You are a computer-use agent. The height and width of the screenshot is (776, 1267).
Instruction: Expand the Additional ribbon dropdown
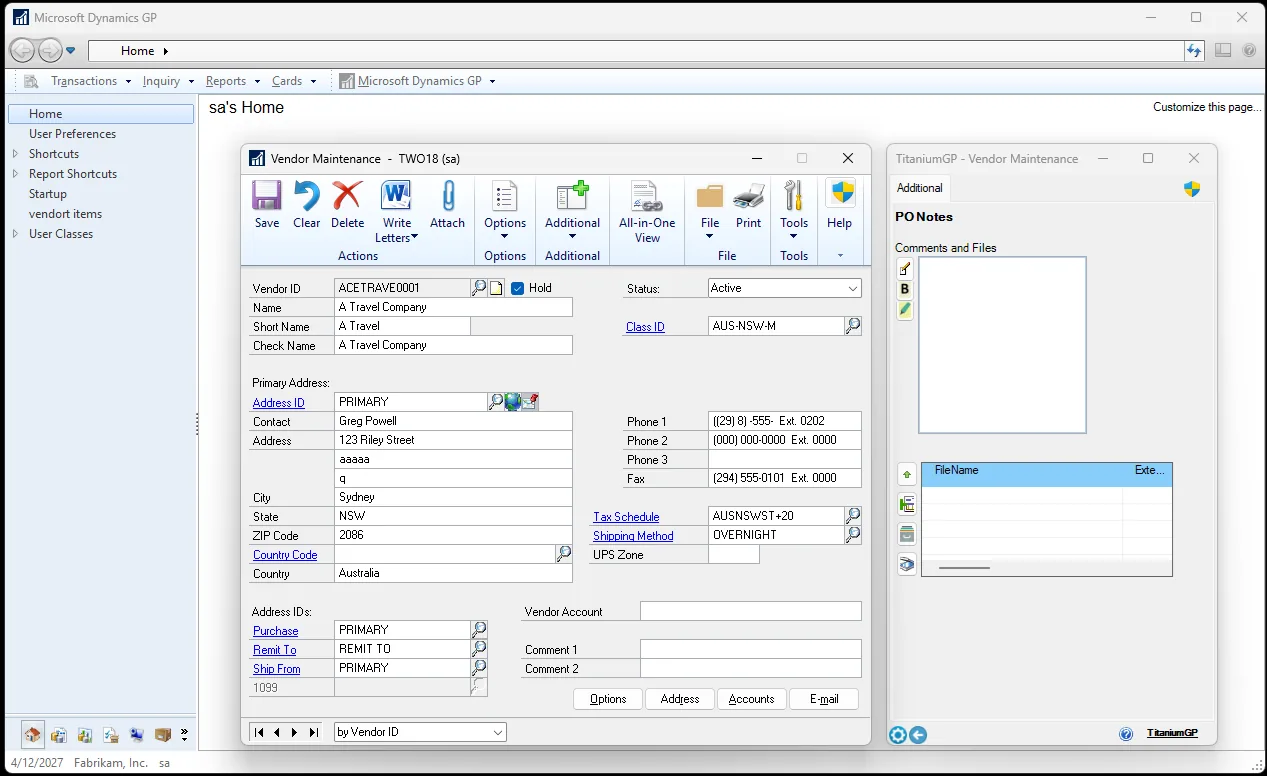[572, 236]
